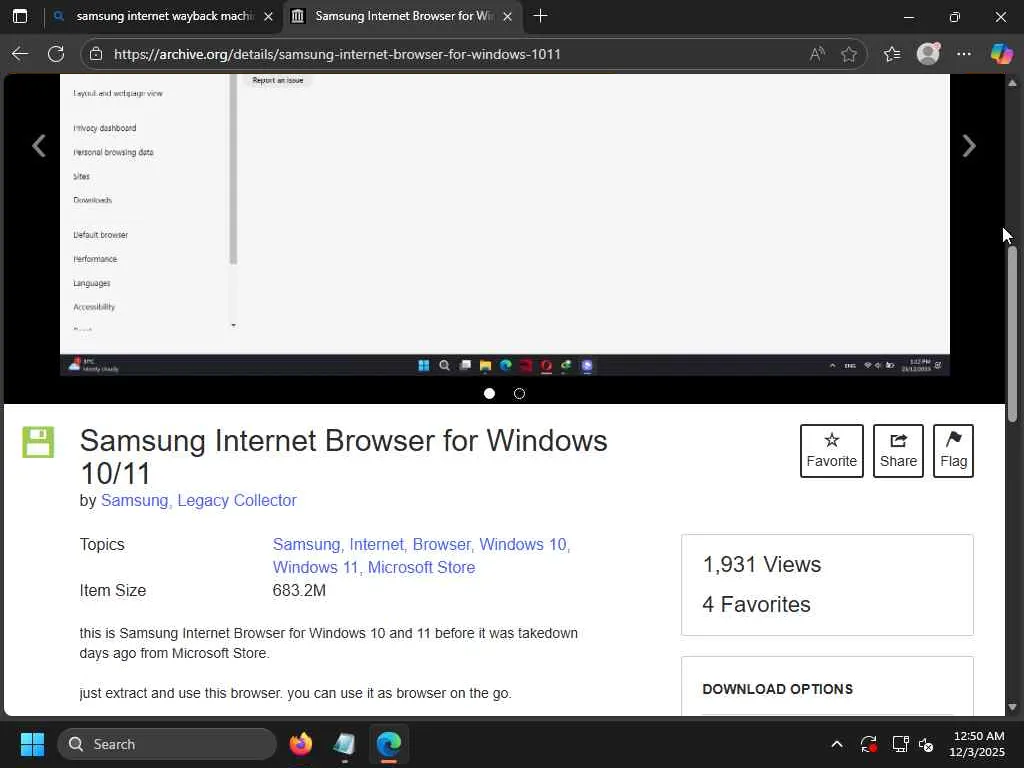Select the second carousel dot
This screenshot has width=1024, height=768.
519,393
